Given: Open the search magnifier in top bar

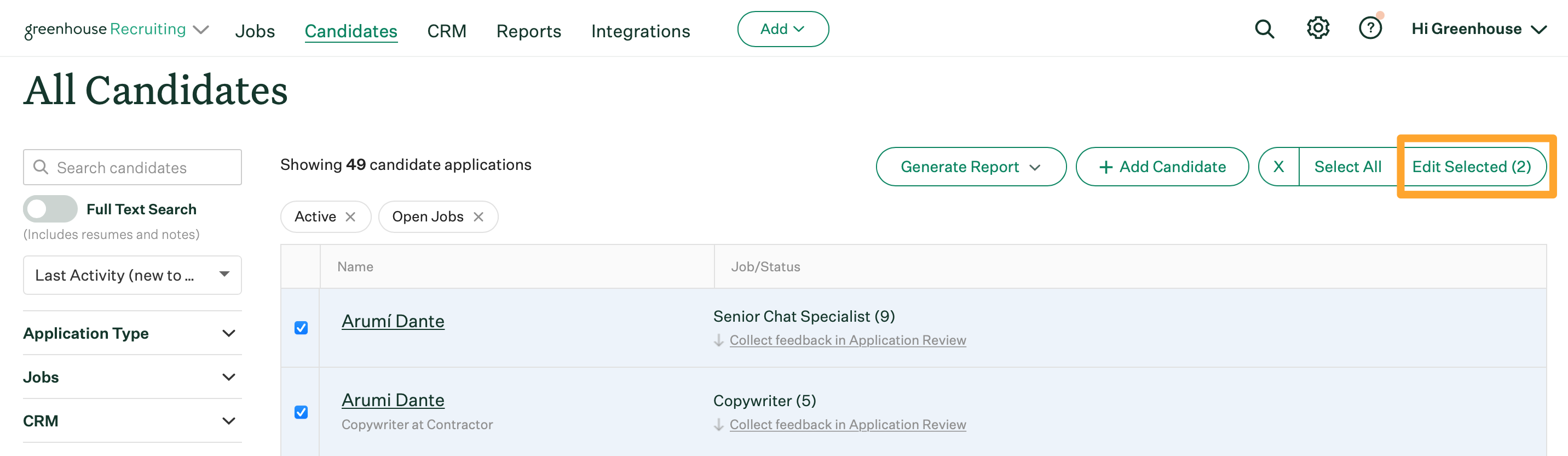Looking at the screenshot, I should [x=1264, y=29].
